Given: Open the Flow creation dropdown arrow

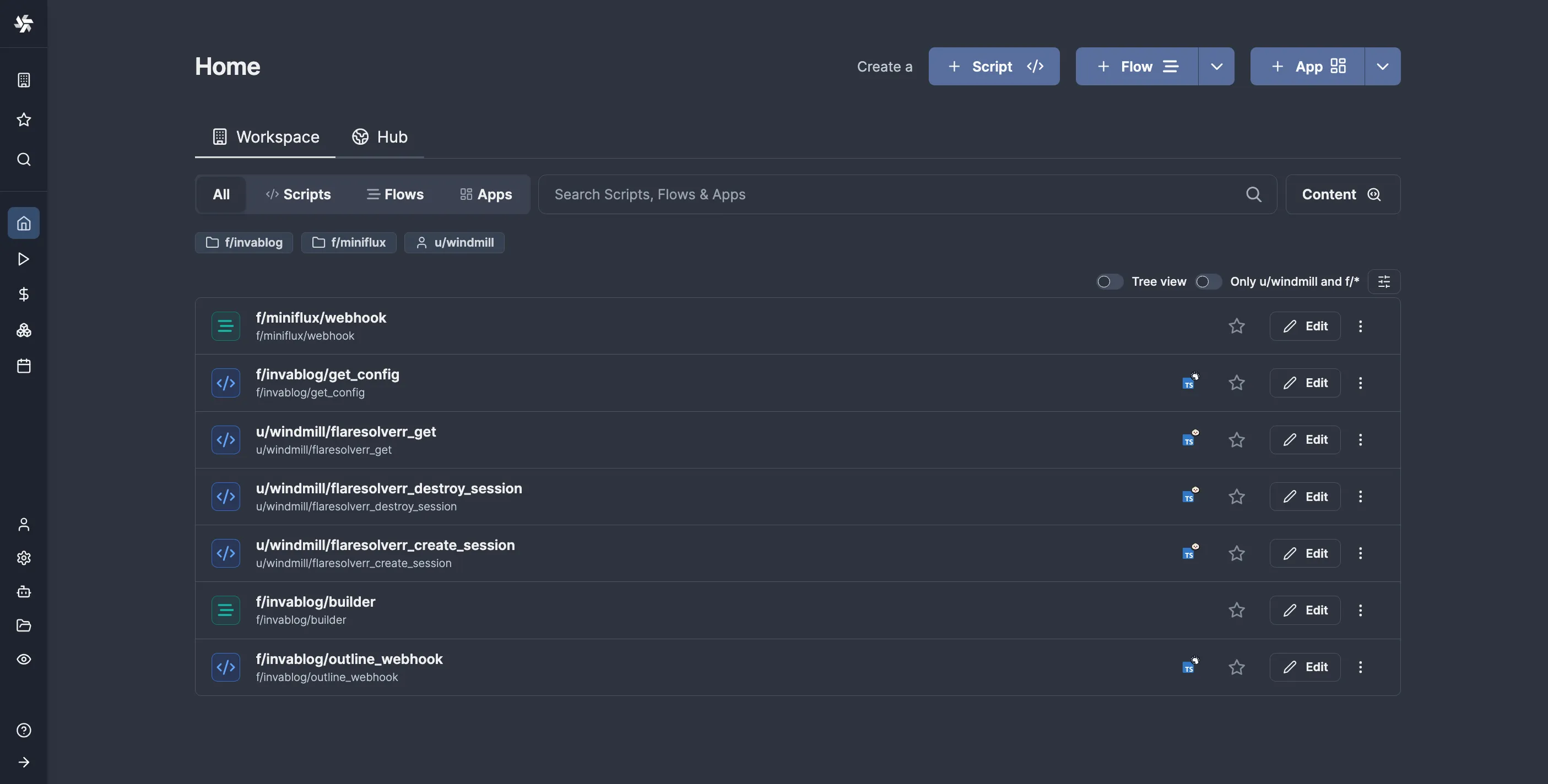Looking at the screenshot, I should click(1216, 66).
